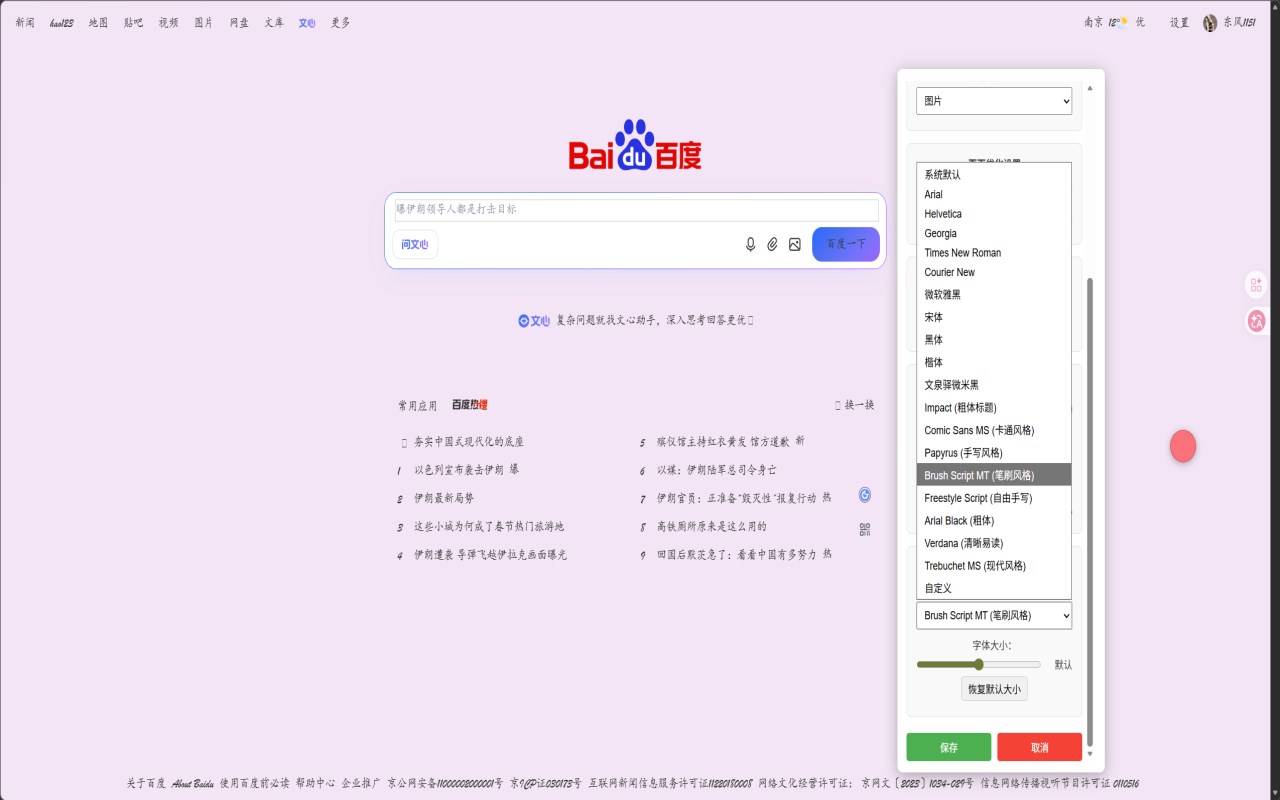Select highlighted Brush Script MT (笔刷风格) option
1280x800 pixels.
[x=994, y=475]
